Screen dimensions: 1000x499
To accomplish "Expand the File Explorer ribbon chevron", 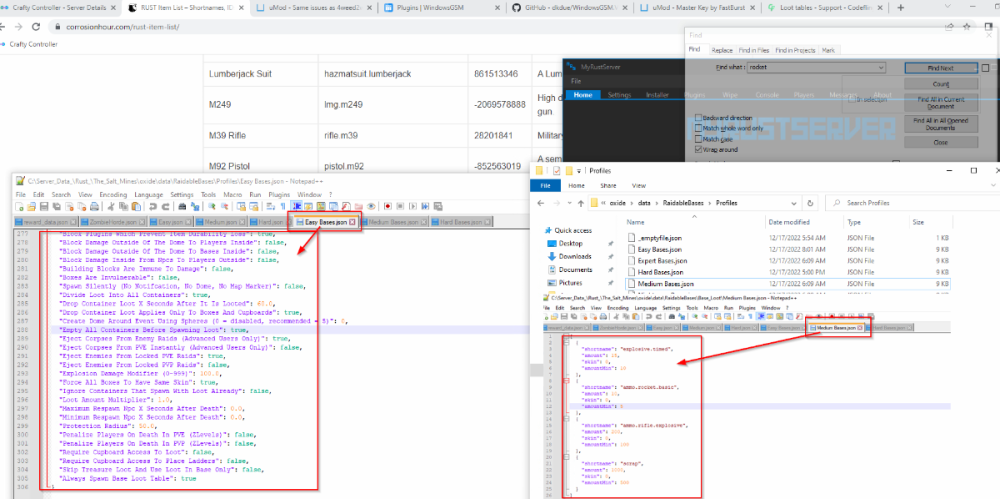I will point(994,185).
